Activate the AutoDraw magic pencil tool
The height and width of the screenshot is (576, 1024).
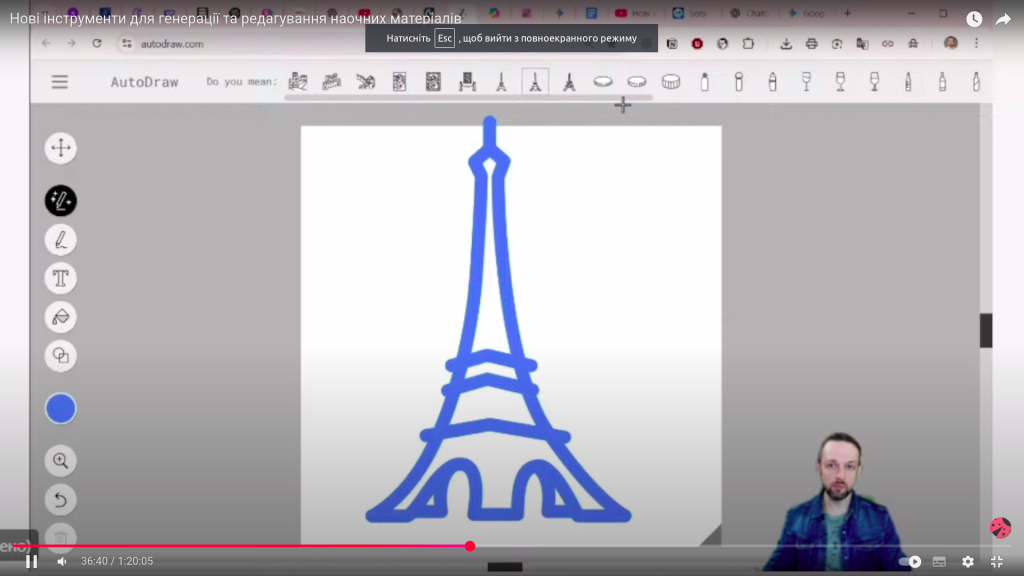click(x=61, y=201)
